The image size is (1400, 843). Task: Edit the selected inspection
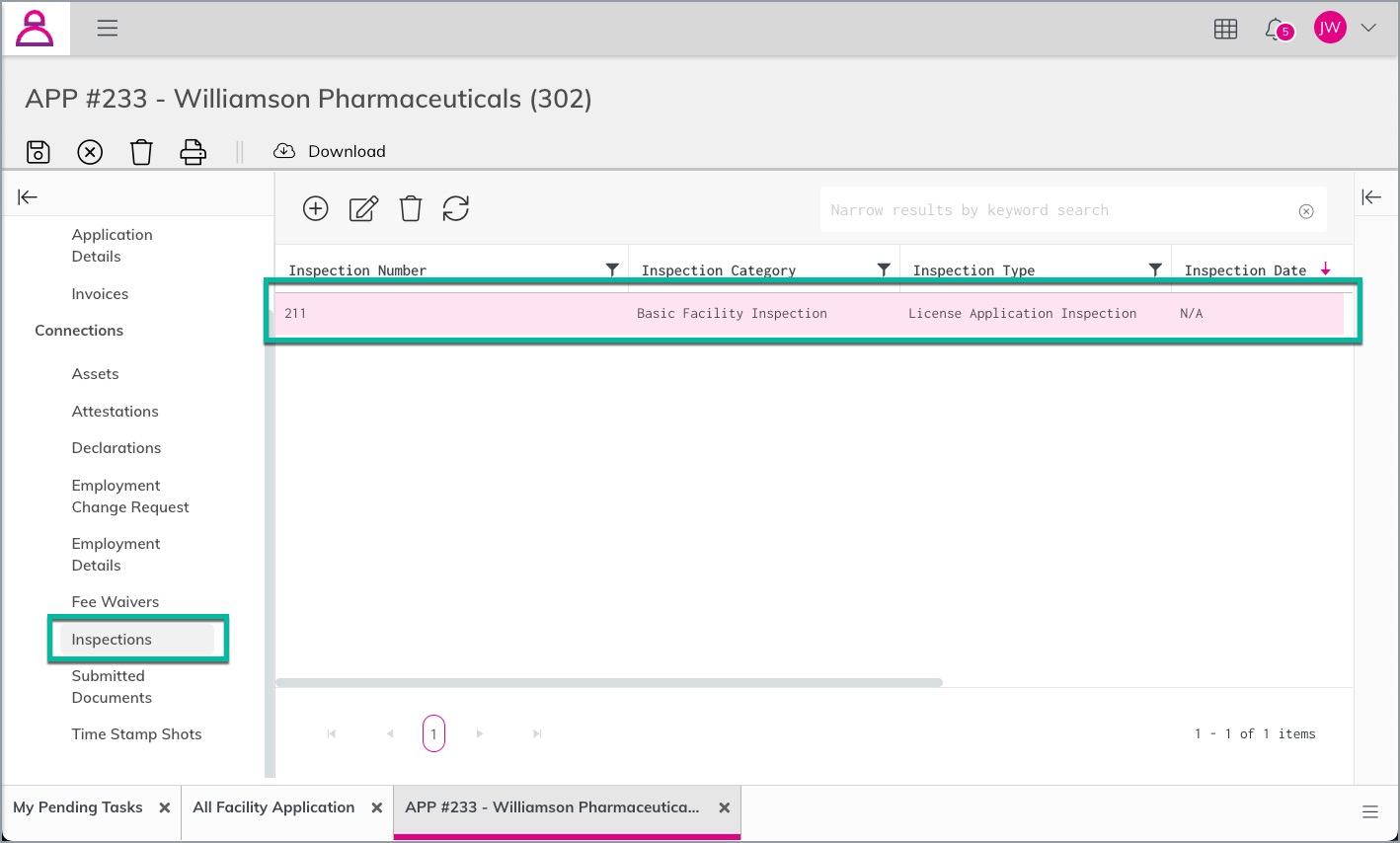[x=363, y=208]
